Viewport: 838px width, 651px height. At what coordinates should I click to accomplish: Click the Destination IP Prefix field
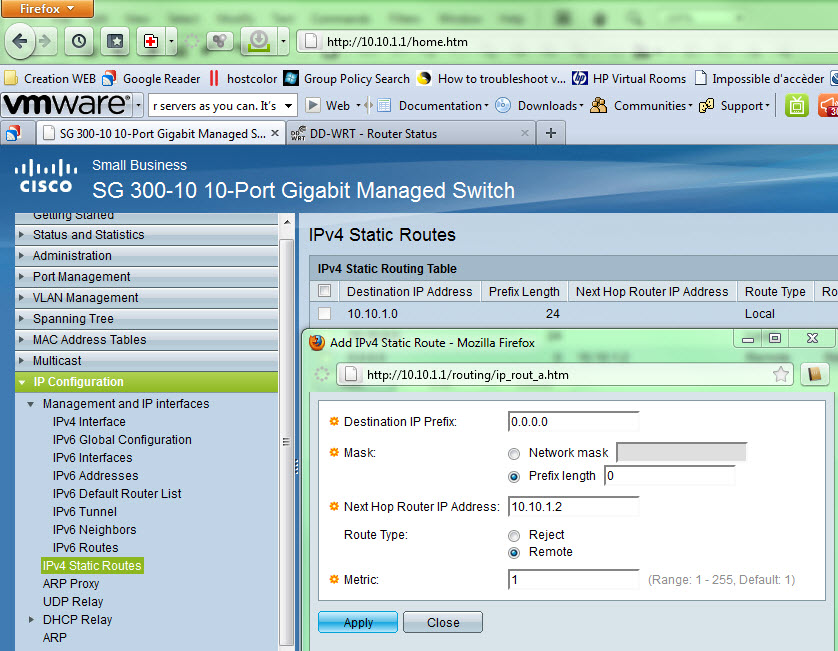[x=573, y=422]
